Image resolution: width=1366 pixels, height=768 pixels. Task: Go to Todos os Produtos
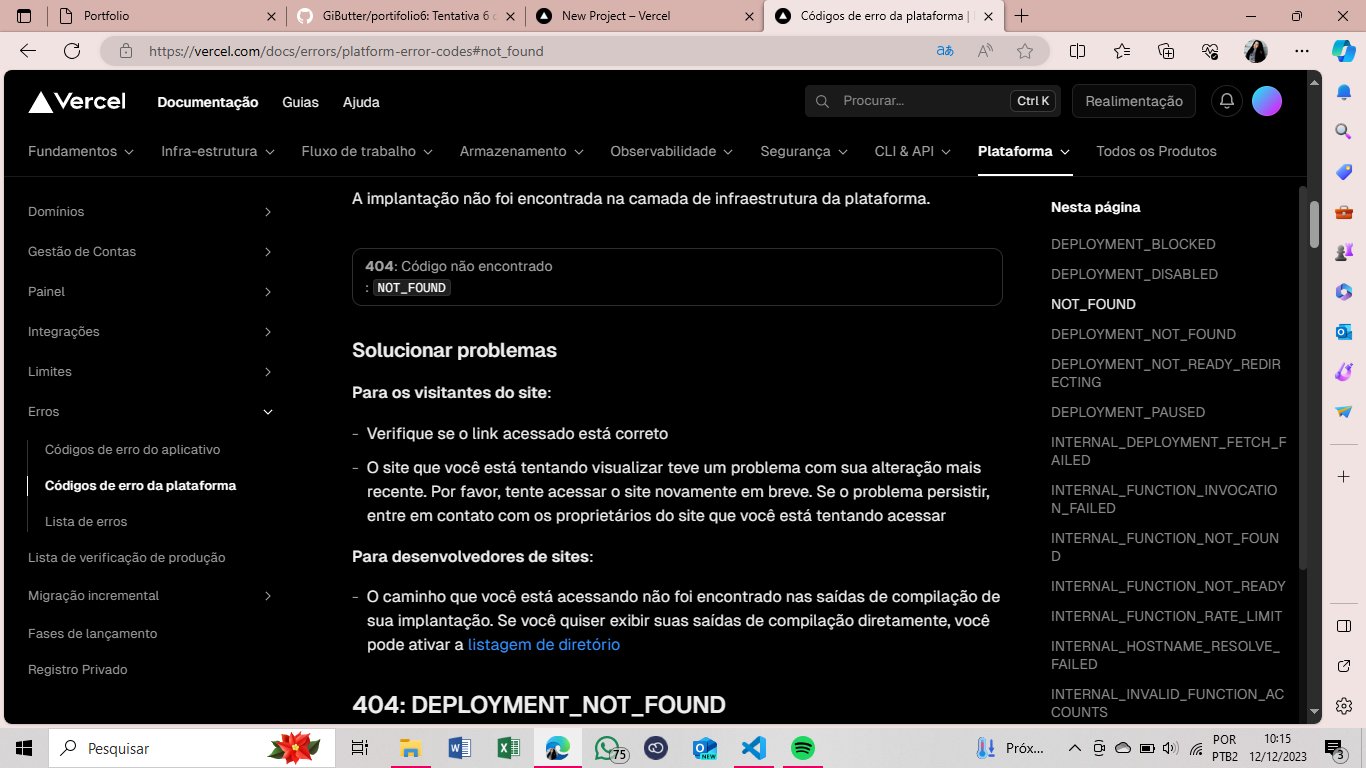pyautogui.click(x=1156, y=151)
